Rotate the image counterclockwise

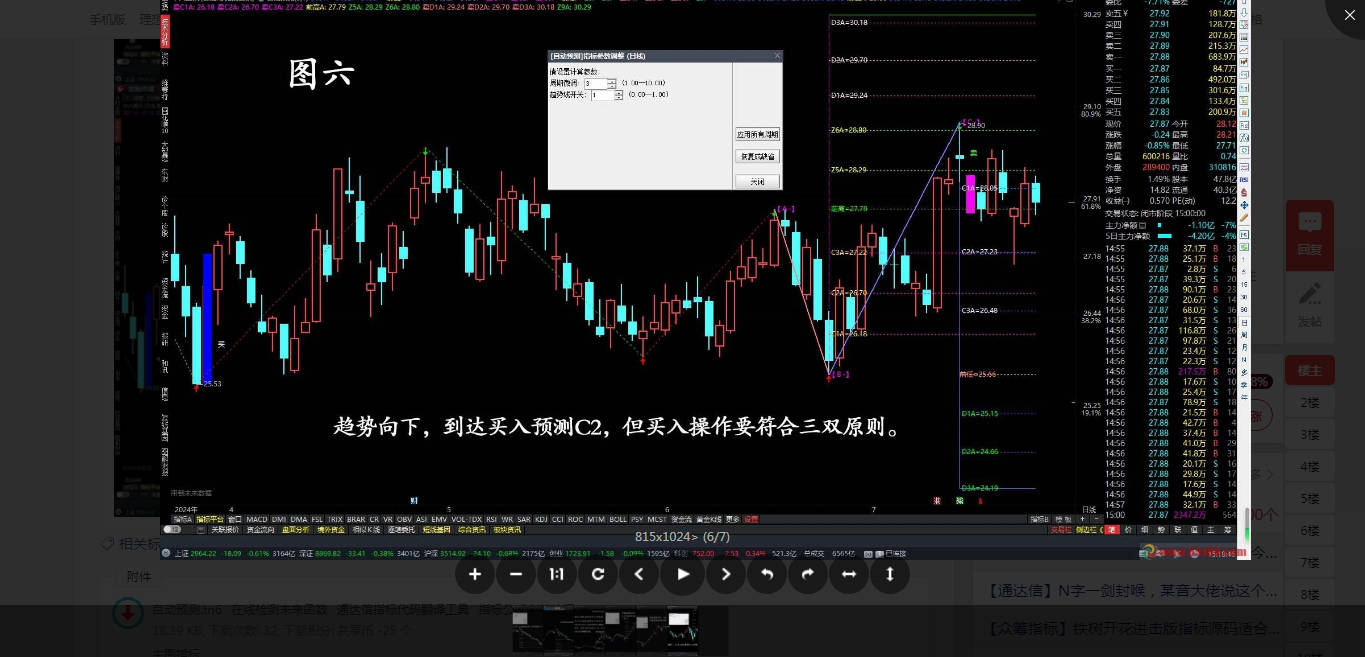click(767, 574)
